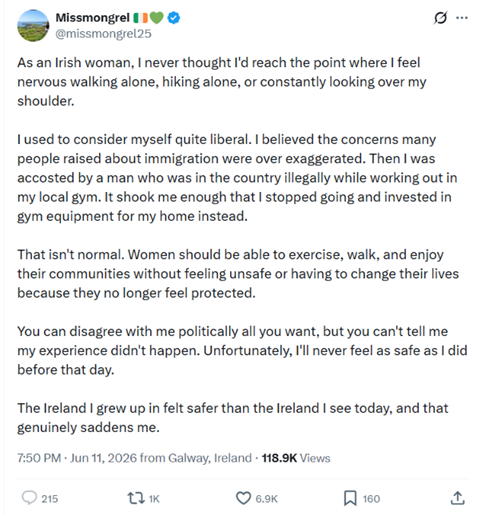Viewport: 488px width, 515px height.
Task: Open the three-dot more options menu
Action: coord(462,18)
